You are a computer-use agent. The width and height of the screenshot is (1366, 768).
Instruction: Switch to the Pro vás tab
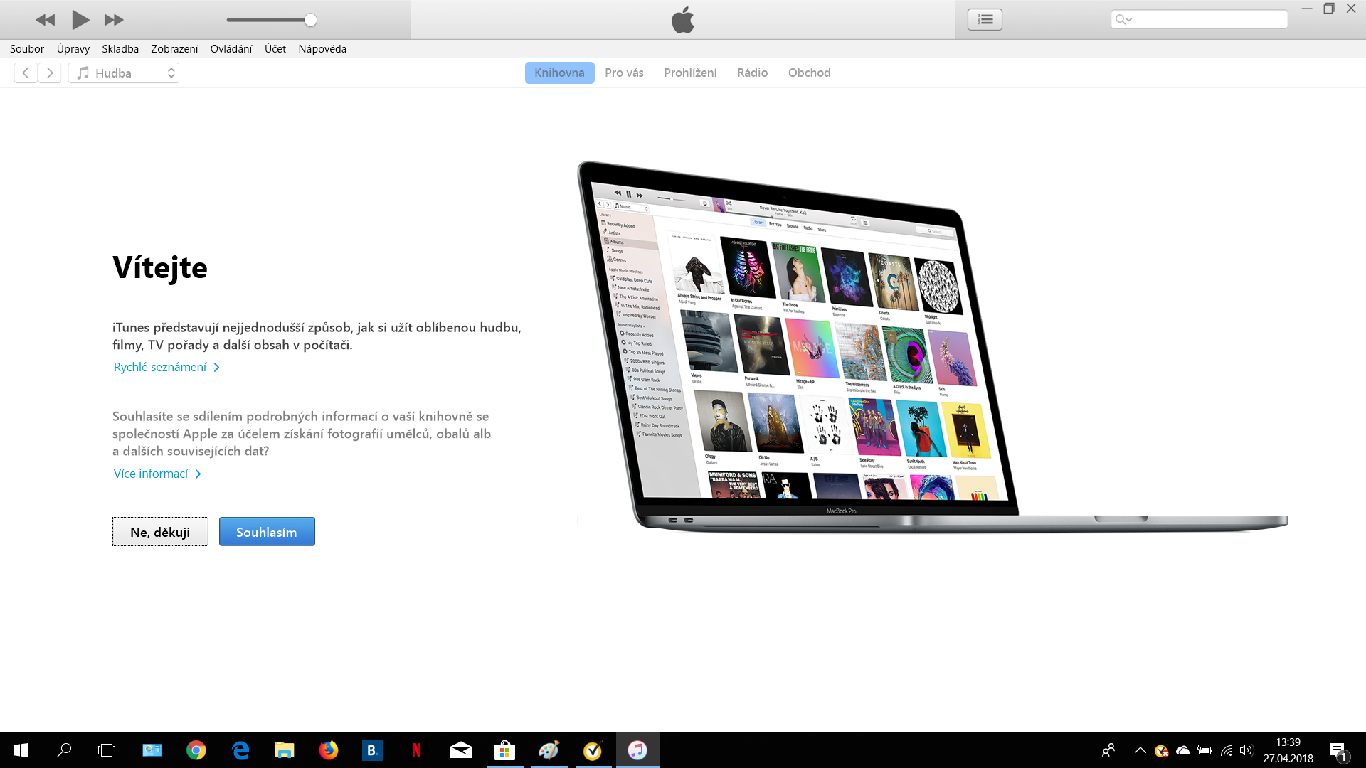coord(624,73)
